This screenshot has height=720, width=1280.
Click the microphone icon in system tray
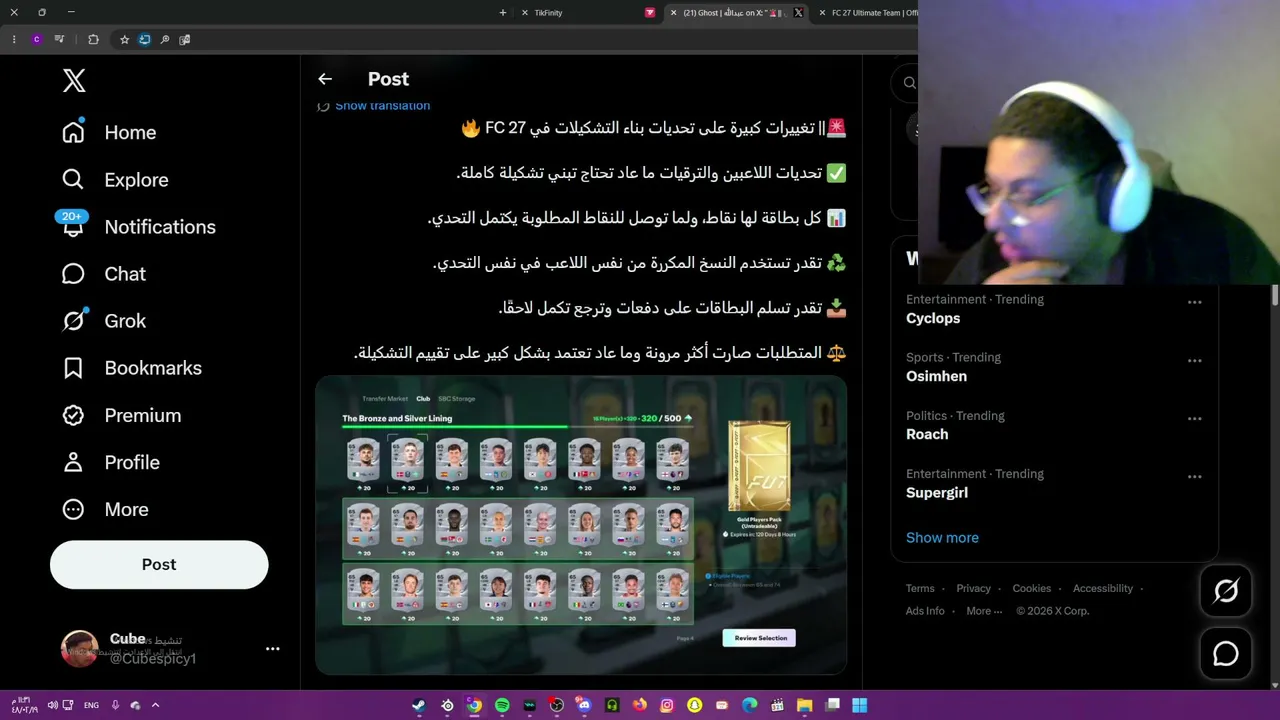click(x=115, y=705)
